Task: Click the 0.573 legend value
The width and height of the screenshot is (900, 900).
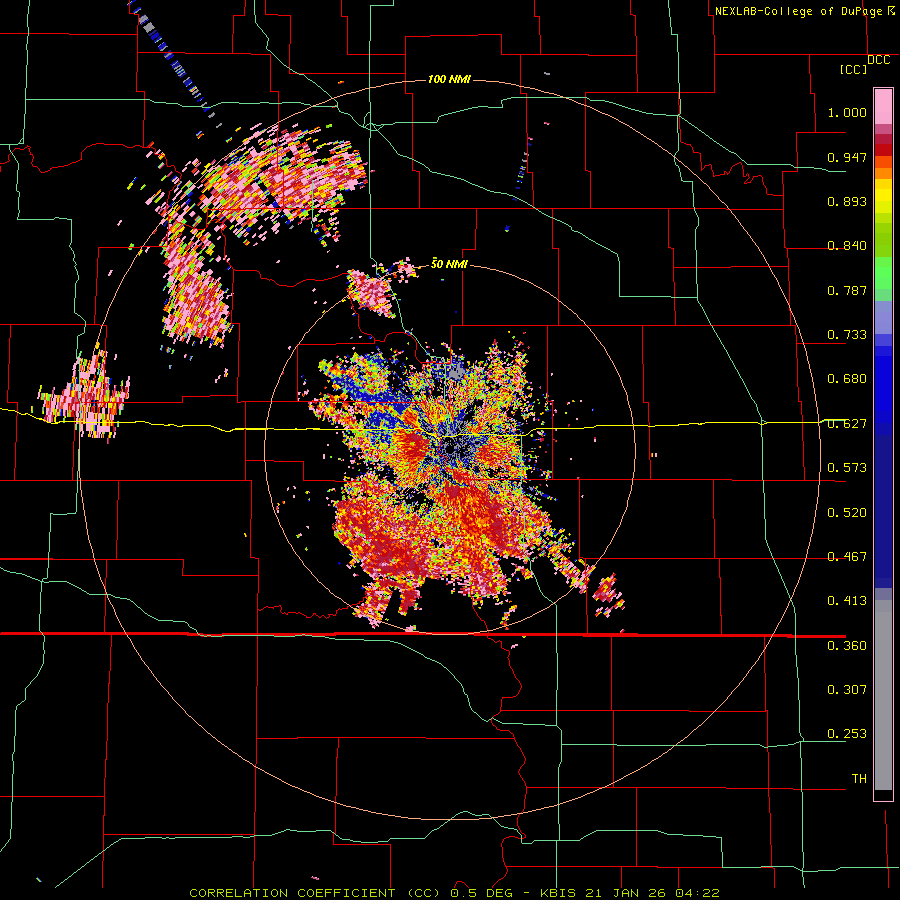Action: tap(847, 468)
